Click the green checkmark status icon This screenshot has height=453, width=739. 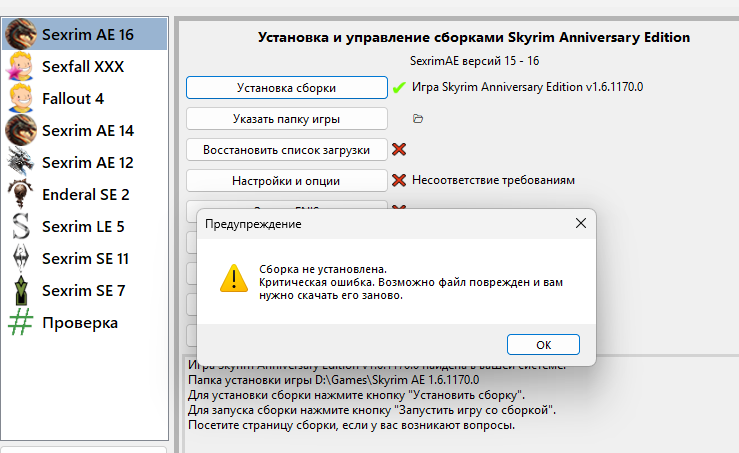click(x=399, y=88)
